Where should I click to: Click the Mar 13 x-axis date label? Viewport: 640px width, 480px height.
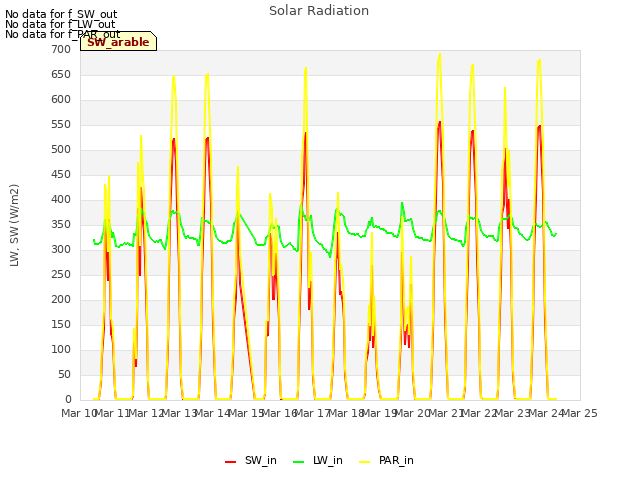click(x=180, y=413)
